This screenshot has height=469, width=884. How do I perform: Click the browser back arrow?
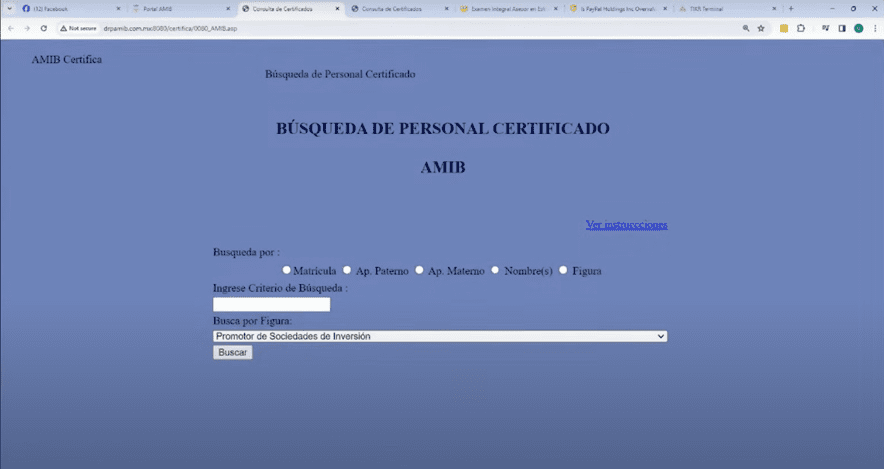pyautogui.click(x=11, y=28)
